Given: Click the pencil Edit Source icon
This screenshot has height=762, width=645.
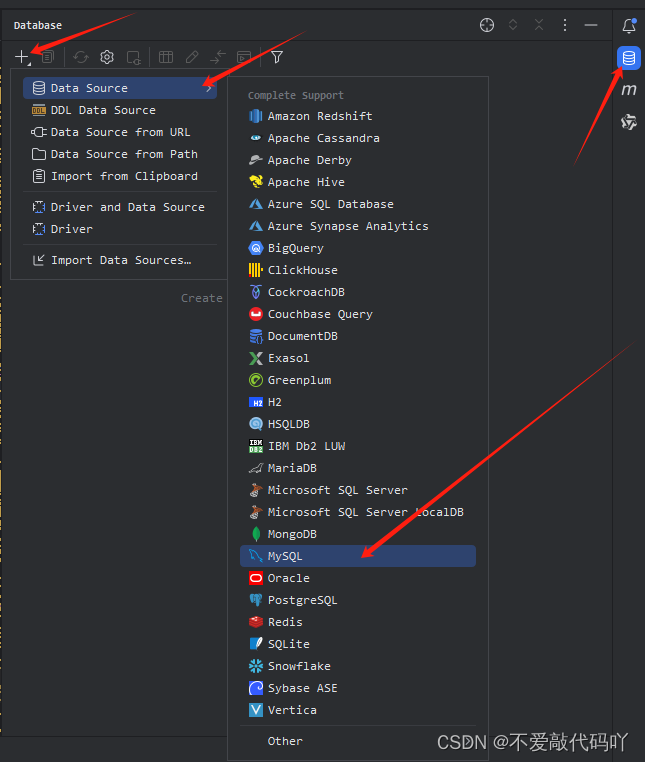Looking at the screenshot, I should click(x=192, y=57).
